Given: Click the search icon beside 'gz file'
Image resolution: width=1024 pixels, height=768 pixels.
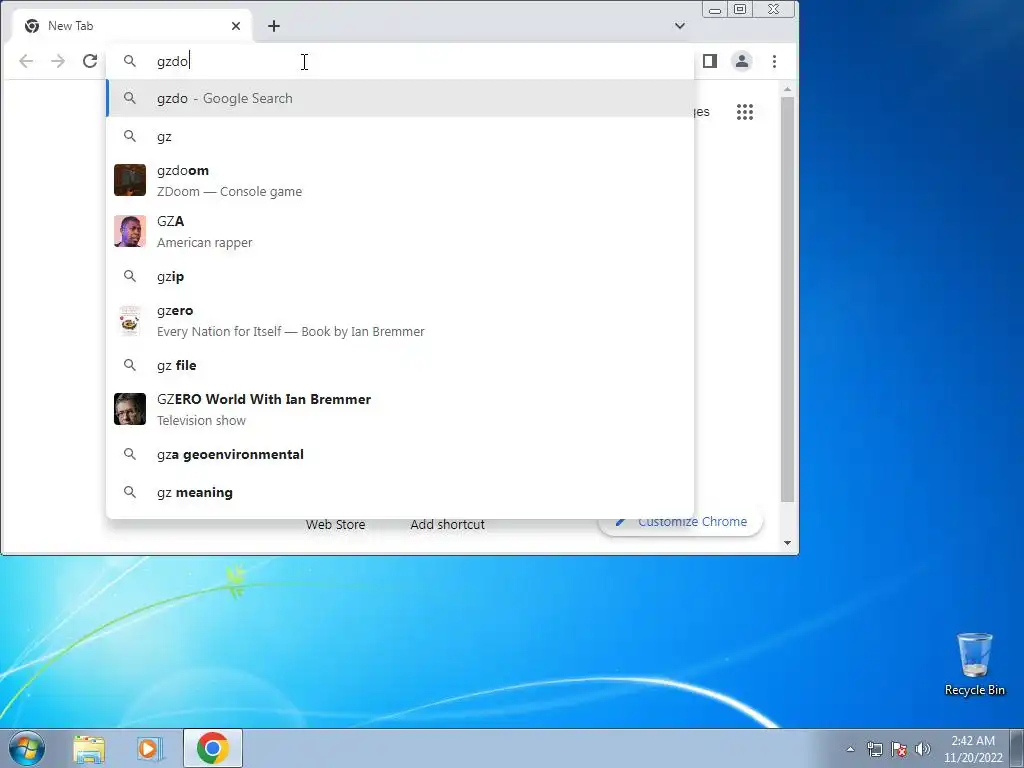Looking at the screenshot, I should click(130, 365).
